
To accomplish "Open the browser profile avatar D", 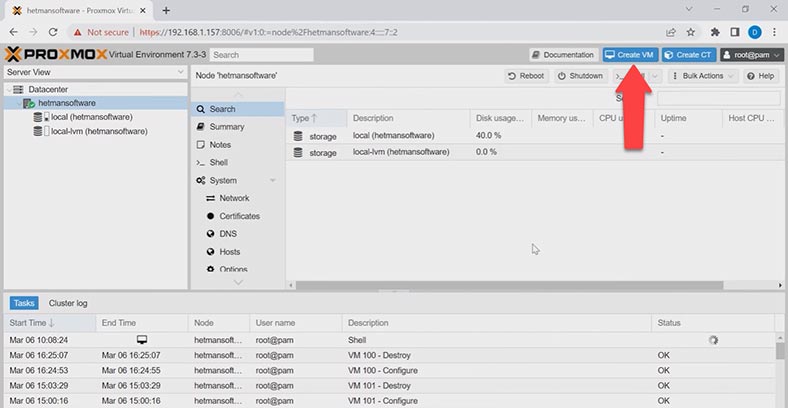I will tap(754, 32).
